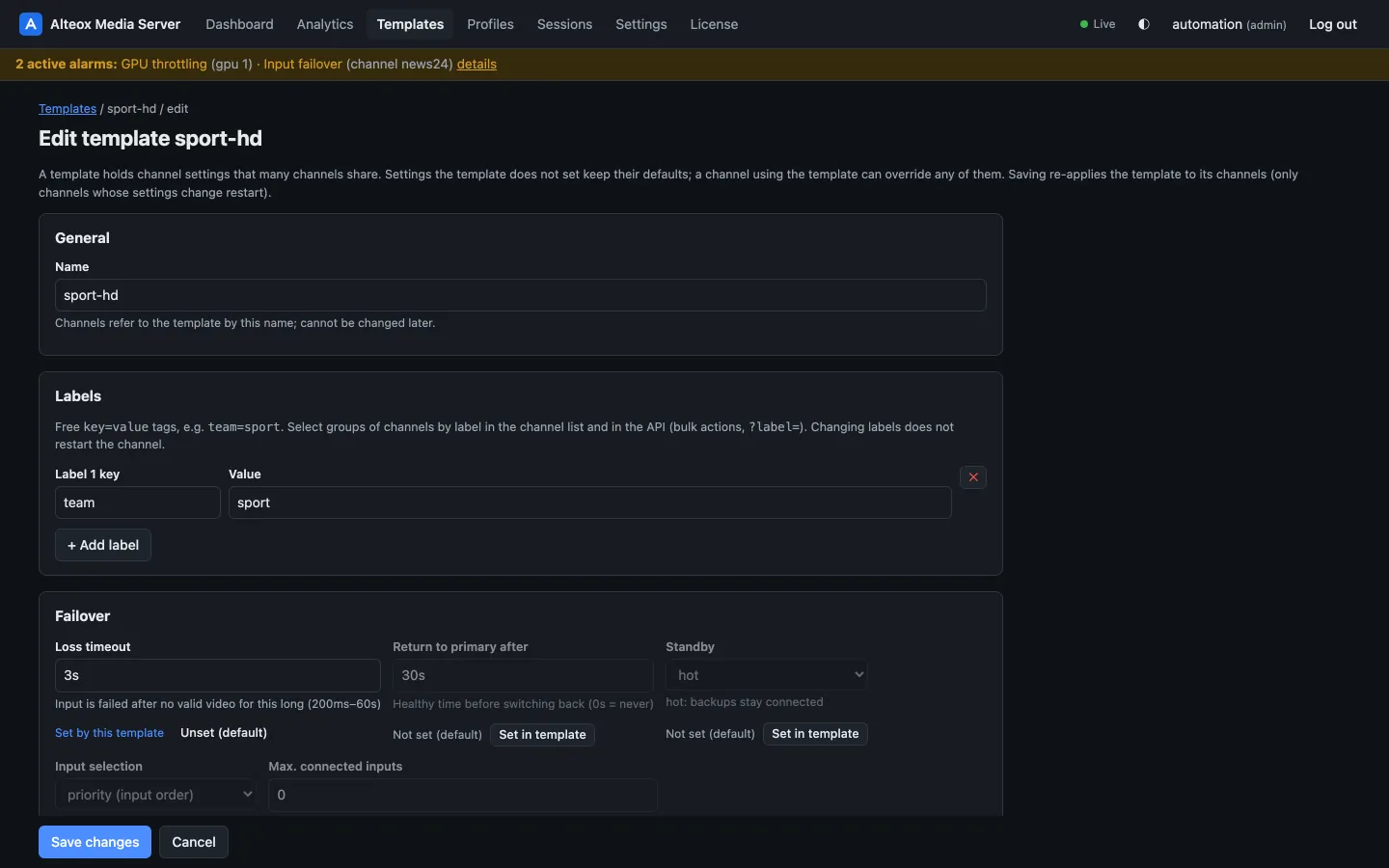1389x868 pixels.
Task: Open the Standby dropdown
Action: [x=766, y=675]
